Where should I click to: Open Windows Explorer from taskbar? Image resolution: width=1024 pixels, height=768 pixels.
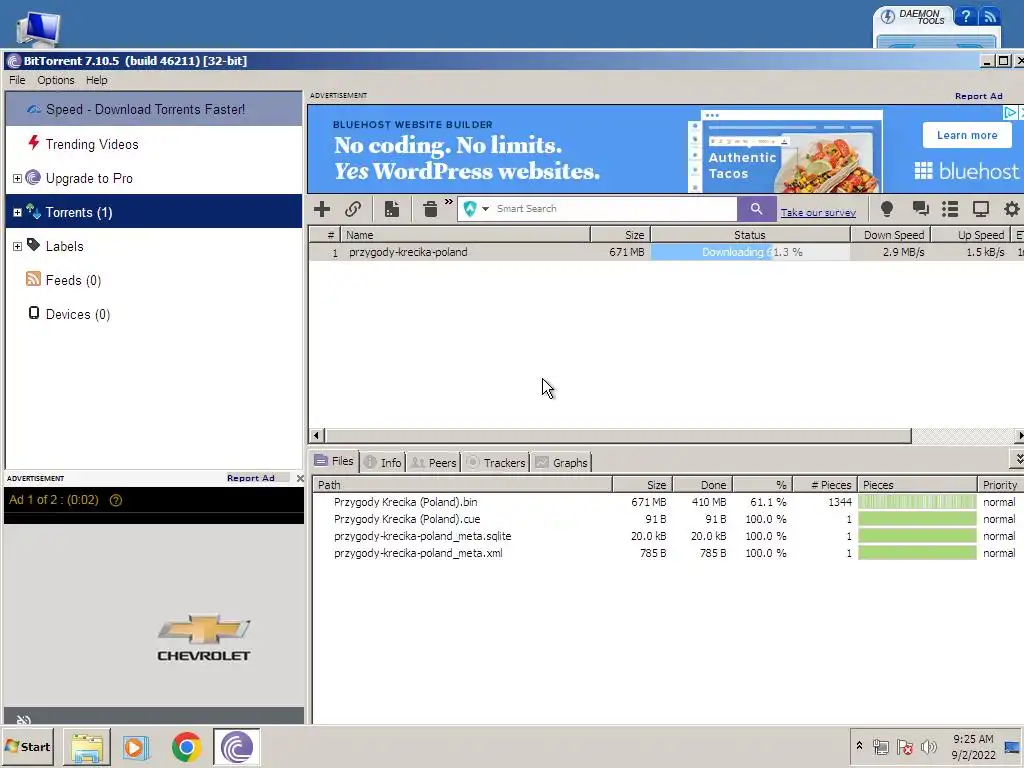(87, 747)
